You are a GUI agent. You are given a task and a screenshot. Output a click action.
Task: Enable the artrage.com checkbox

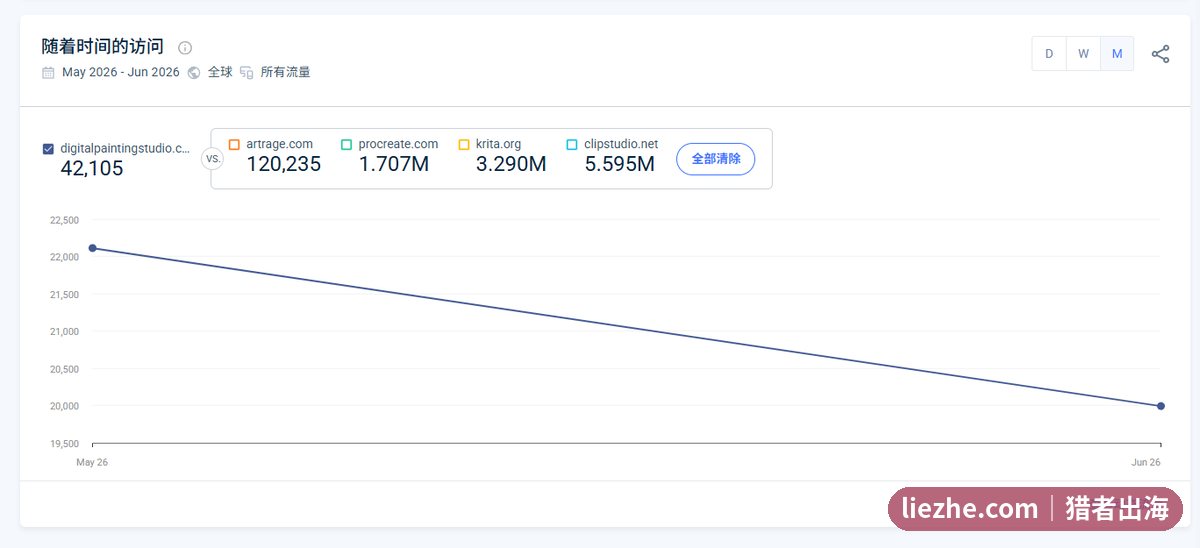[x=234, y=144]
